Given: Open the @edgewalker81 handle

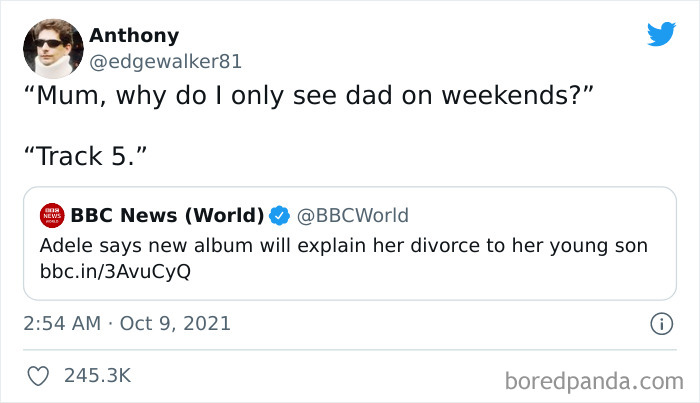Looking at the screenshot, I should point(165,61).
